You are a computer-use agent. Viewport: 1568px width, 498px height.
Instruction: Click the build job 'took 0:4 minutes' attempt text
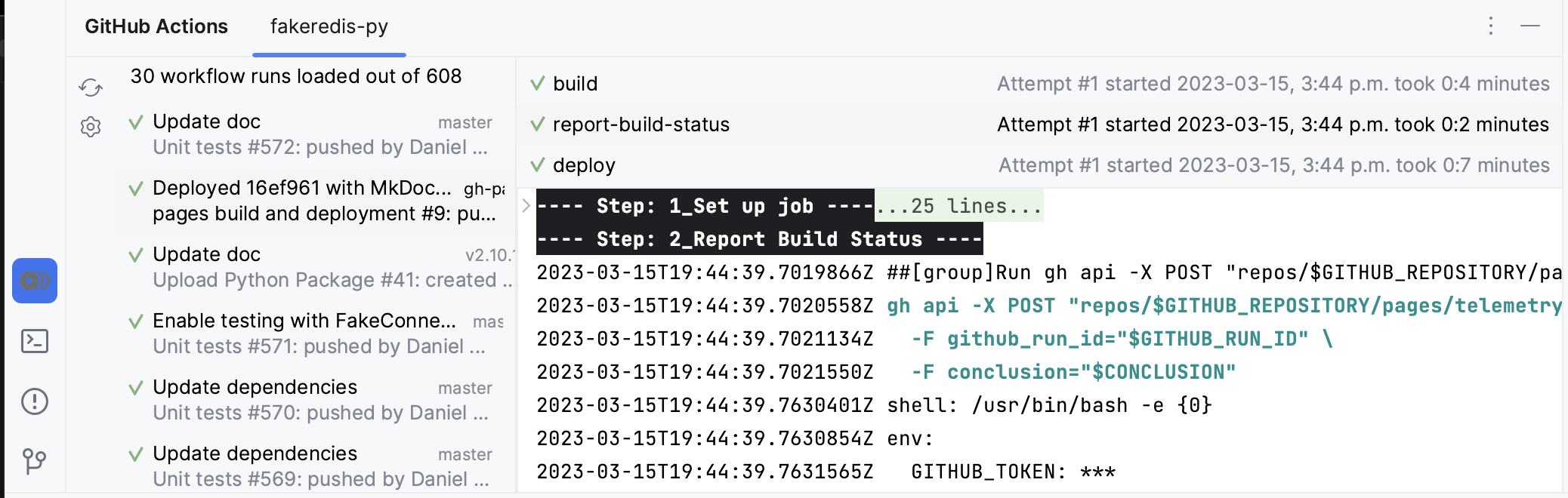click(x=1273, y=84)
